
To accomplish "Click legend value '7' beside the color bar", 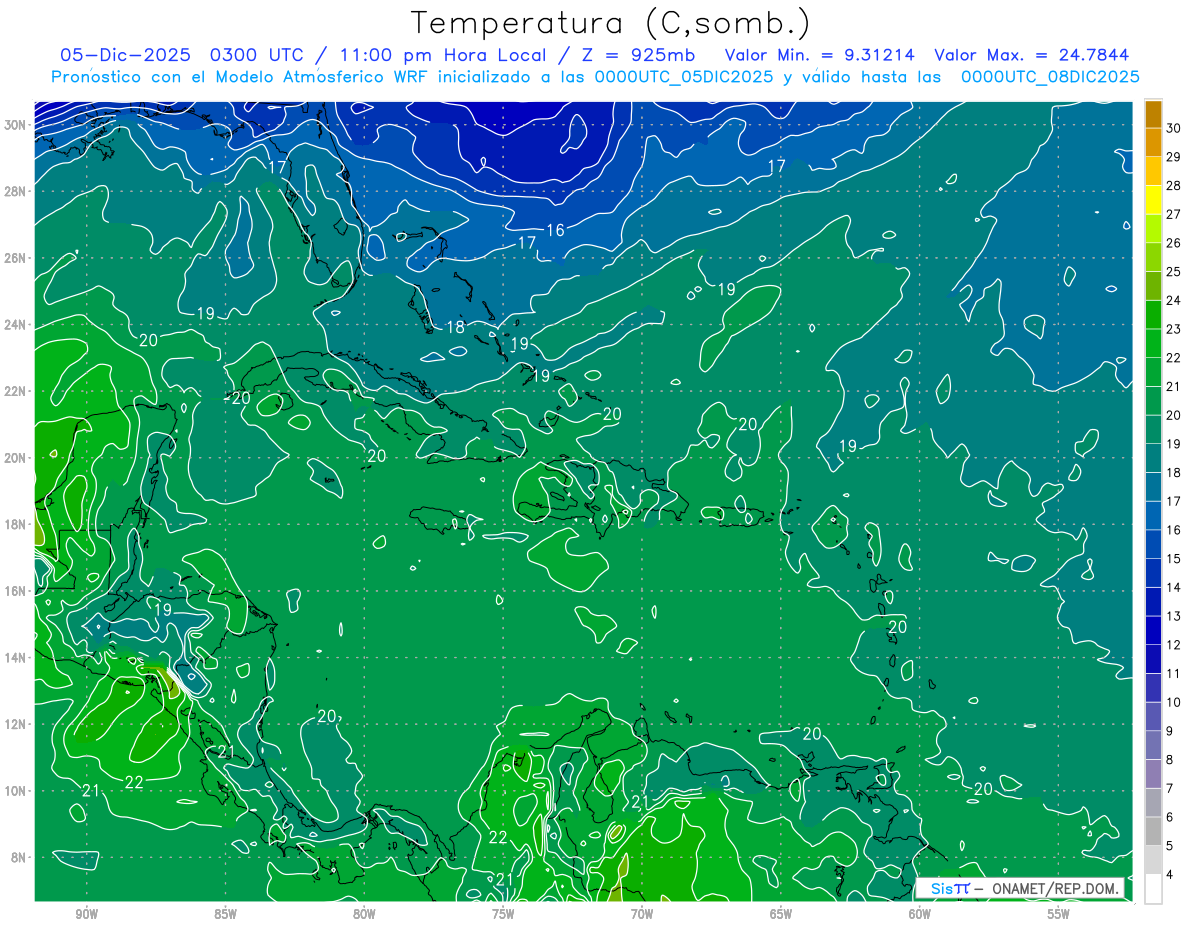I will (x=1171, y=788).
